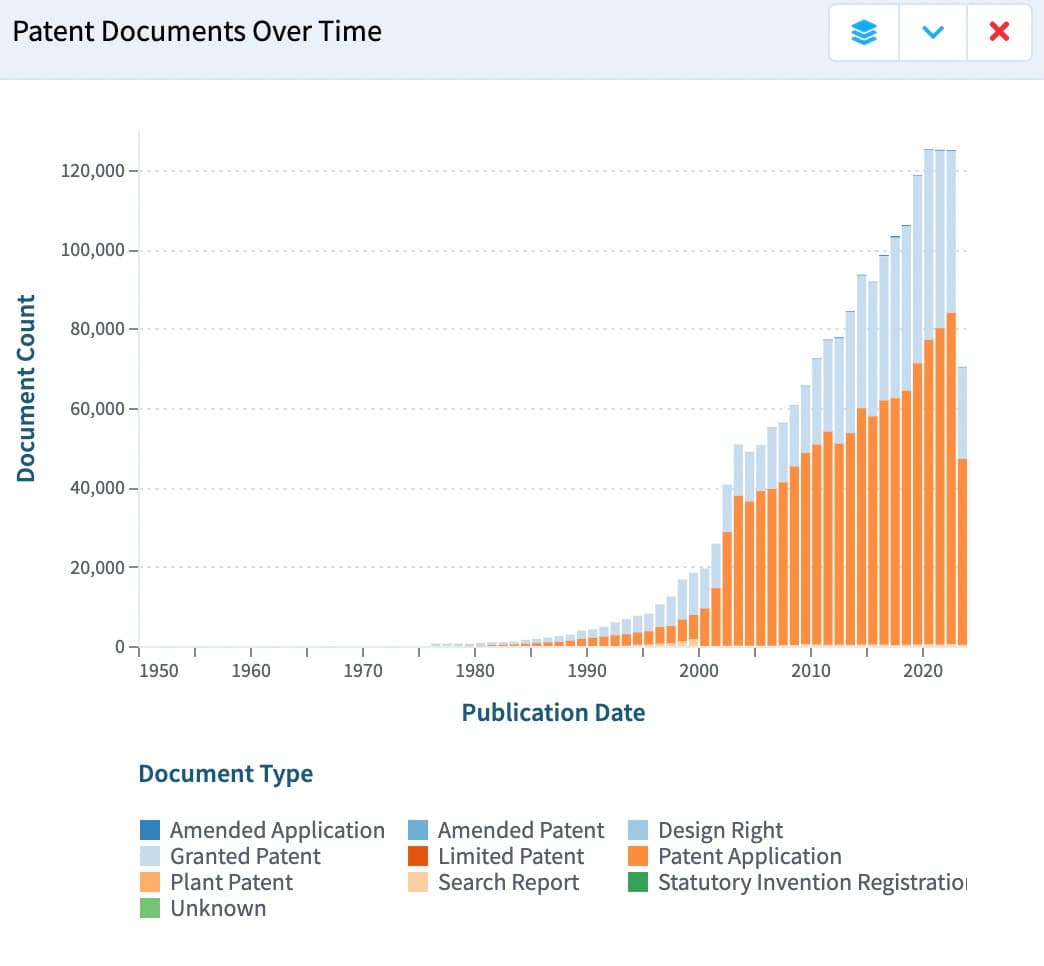The height and width of the screenshot is (966, 1044).
Task: Toggle the Amended Application legend swatch
Action: (150, 830)
